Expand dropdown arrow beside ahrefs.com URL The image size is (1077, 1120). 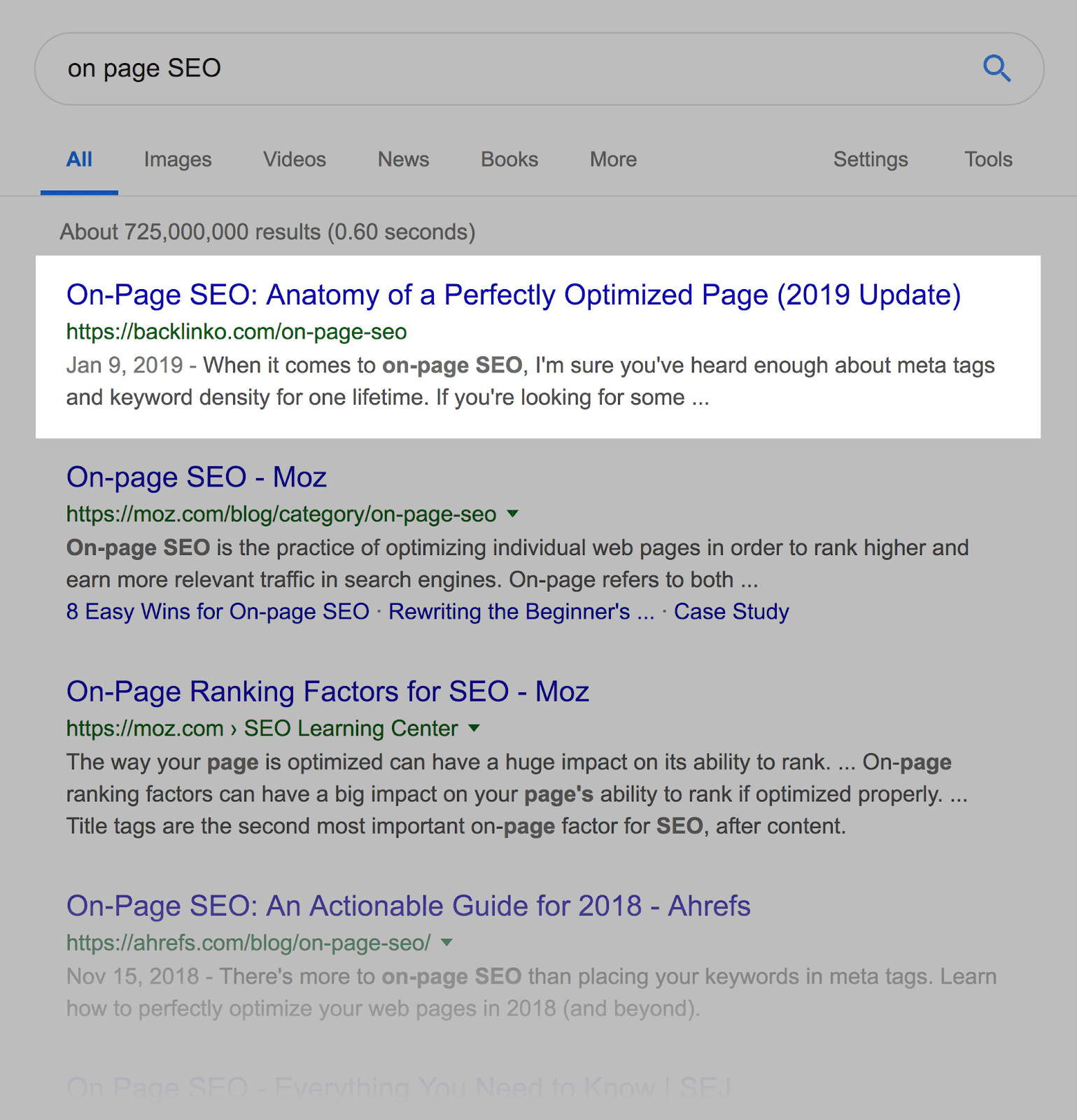[x=447, y=942]
